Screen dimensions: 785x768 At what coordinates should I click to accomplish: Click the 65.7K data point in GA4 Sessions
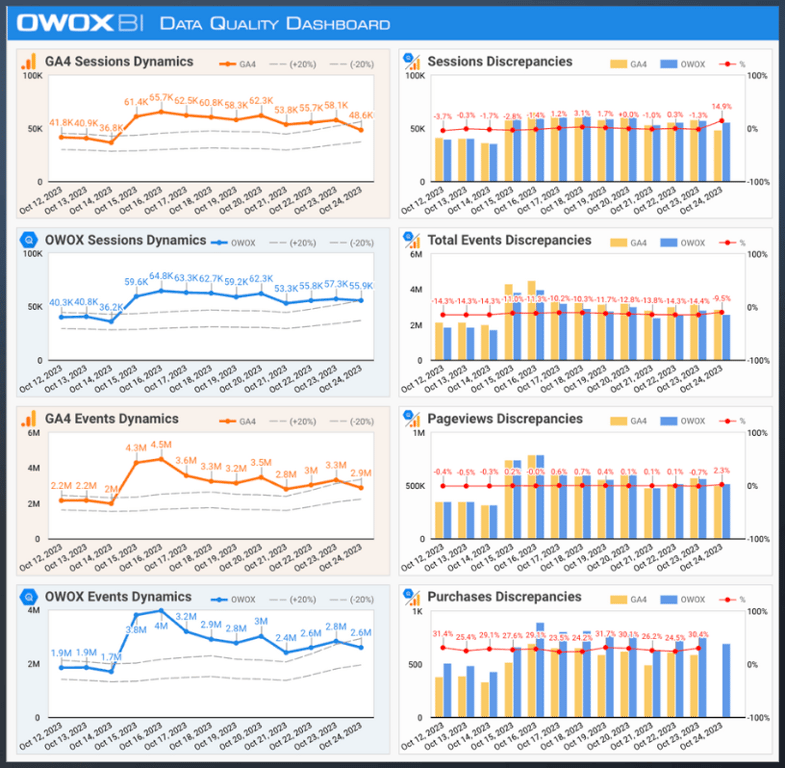click(x=161, y=111)
